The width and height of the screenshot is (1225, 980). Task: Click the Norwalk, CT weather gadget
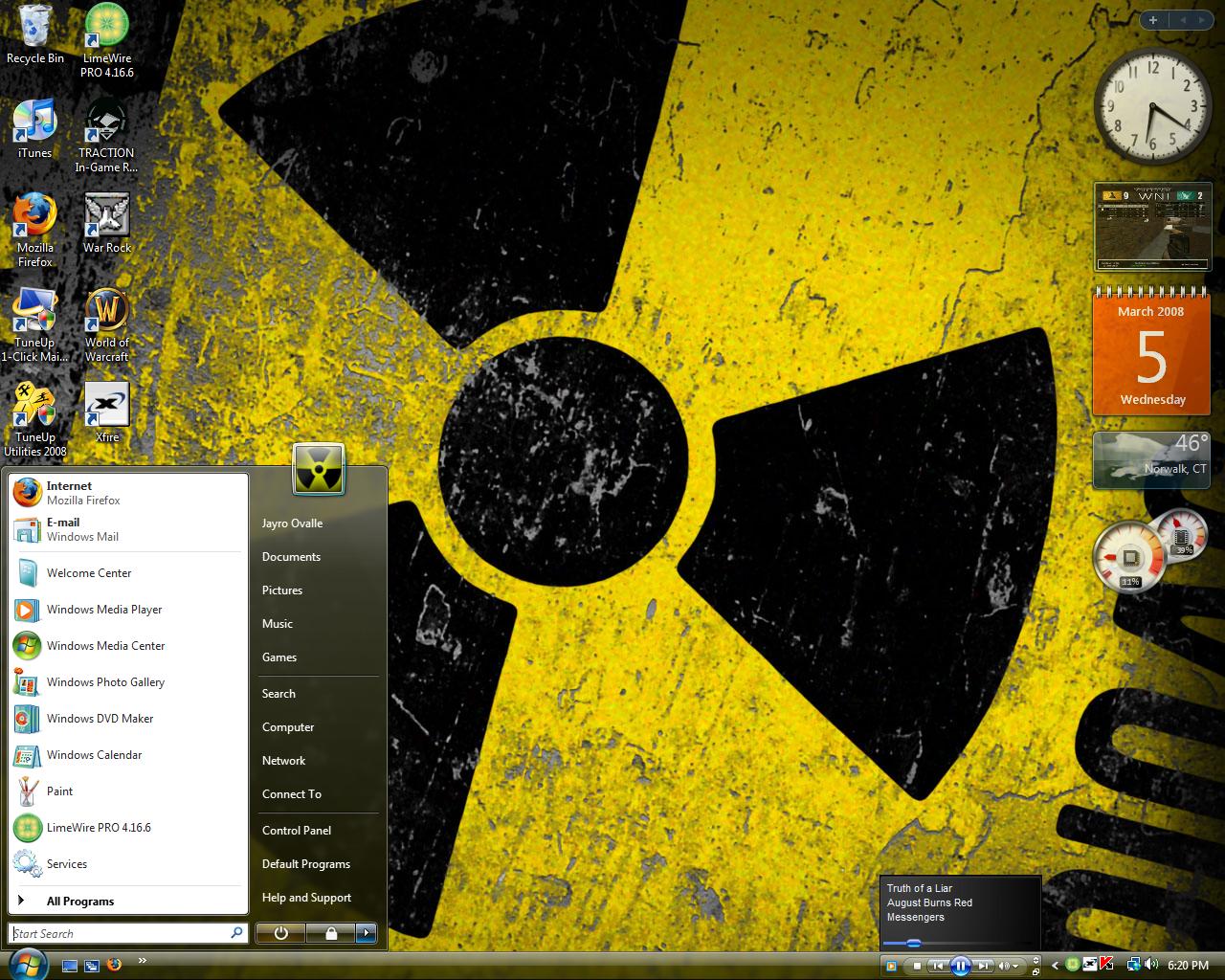tap(1152, 459)
